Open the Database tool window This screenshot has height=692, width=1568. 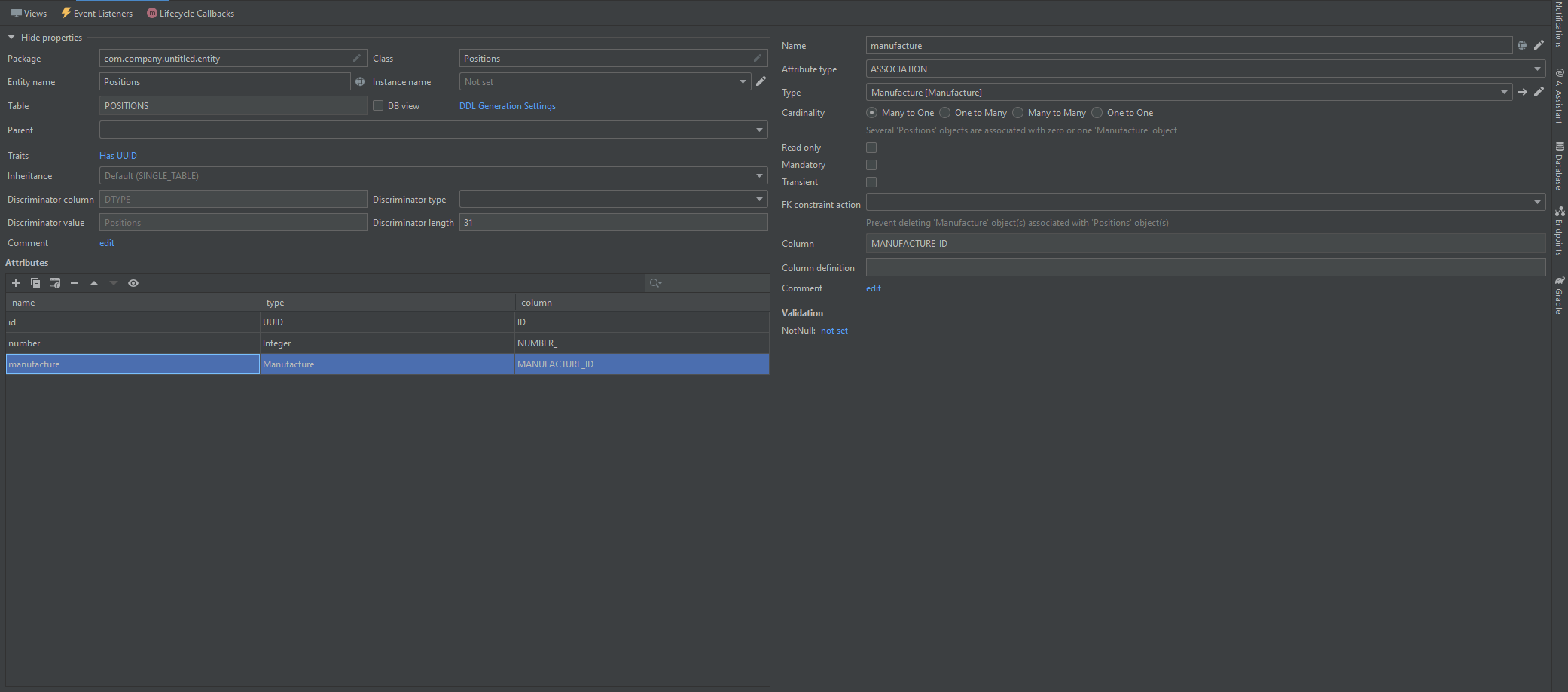pos(1559,166)
